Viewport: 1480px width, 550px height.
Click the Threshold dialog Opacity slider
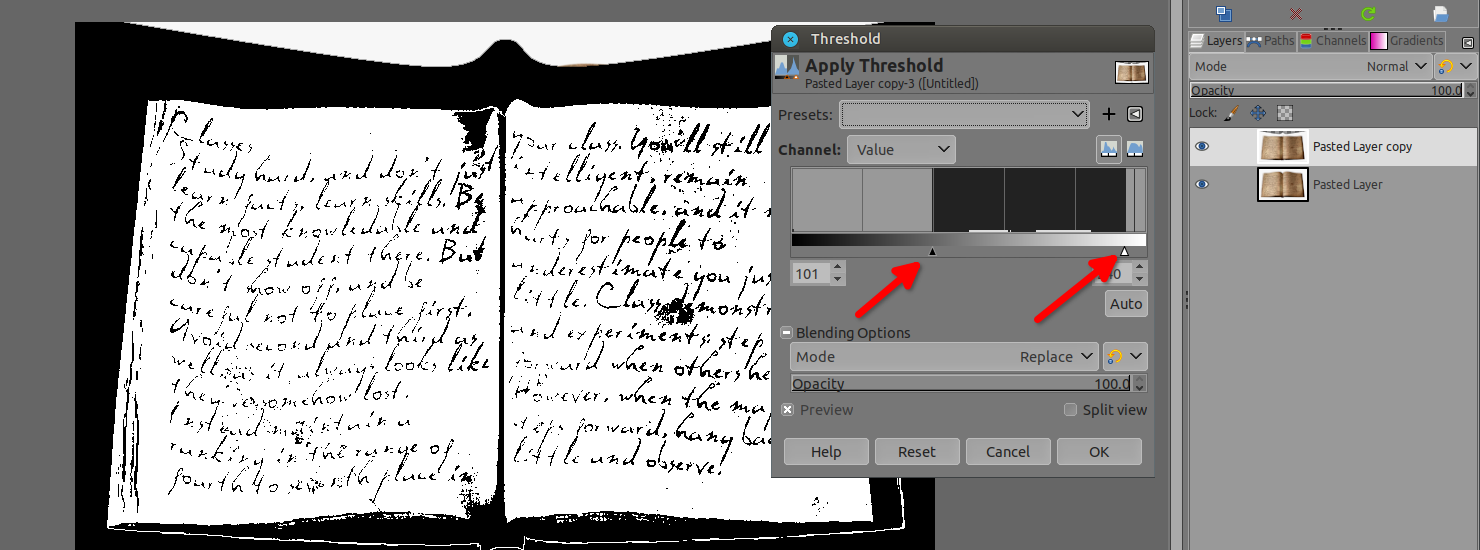tap(962, 384)
